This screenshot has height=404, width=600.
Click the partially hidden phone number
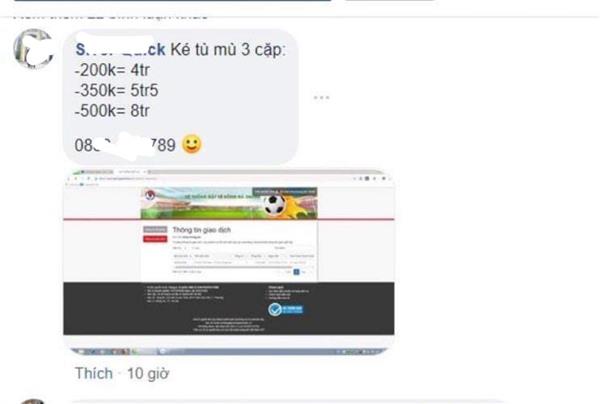[125, 145]
